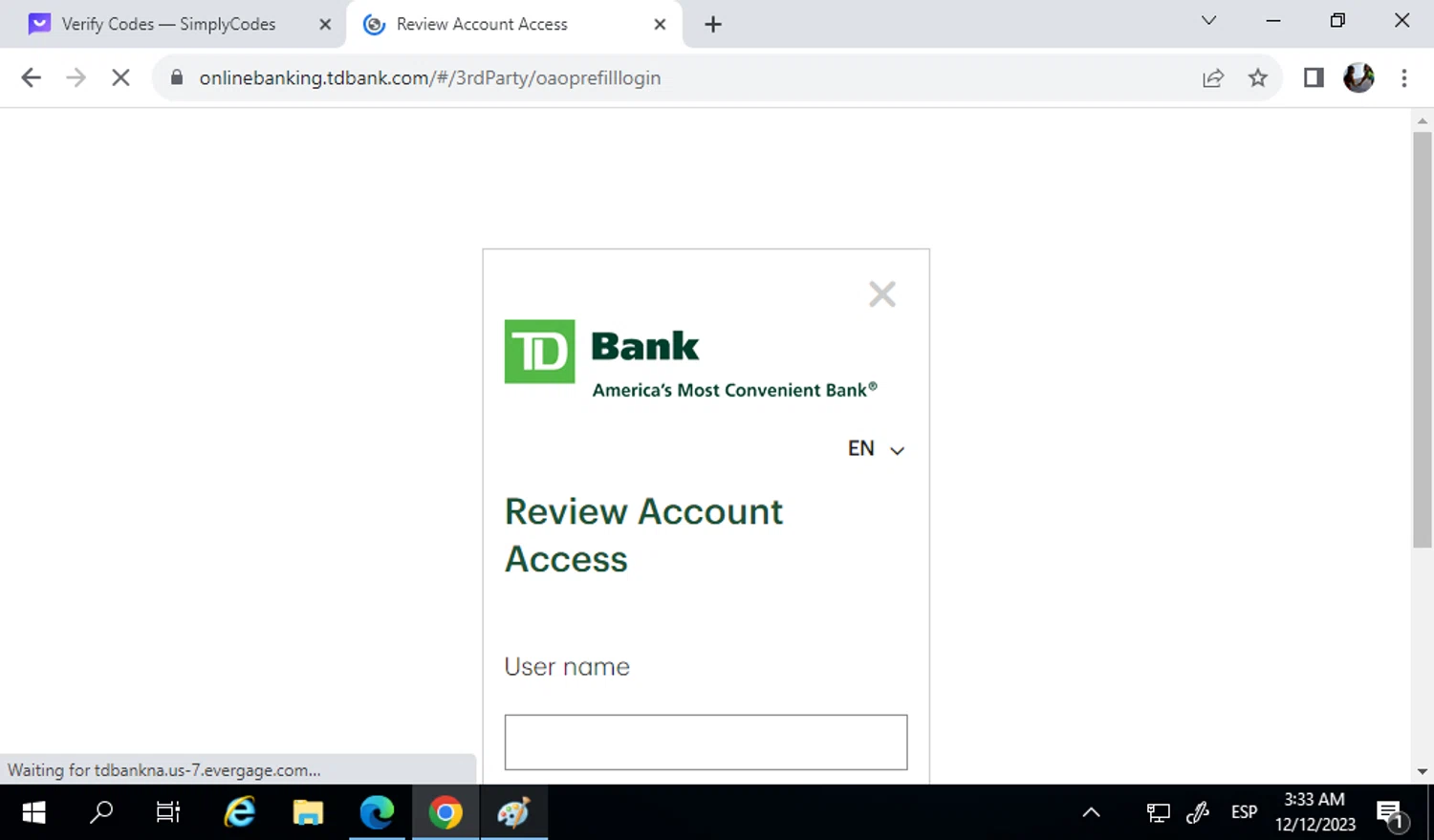Viewport: 1434px width, 840px height.
Task: Open the Paint app on the taskbar
Action: pos(513,812)
